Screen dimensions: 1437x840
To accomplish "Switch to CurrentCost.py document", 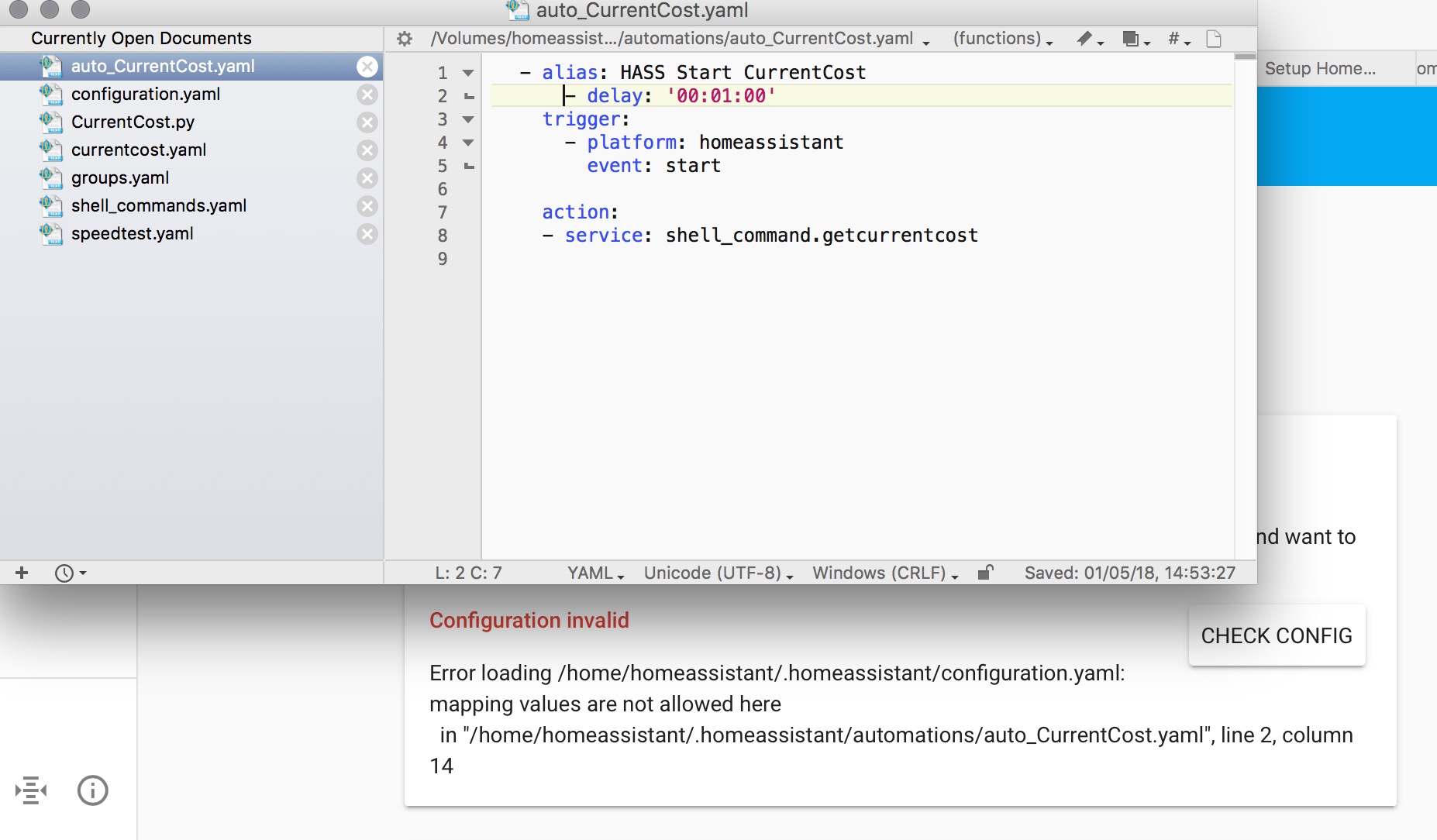I will tap(191, 122).
